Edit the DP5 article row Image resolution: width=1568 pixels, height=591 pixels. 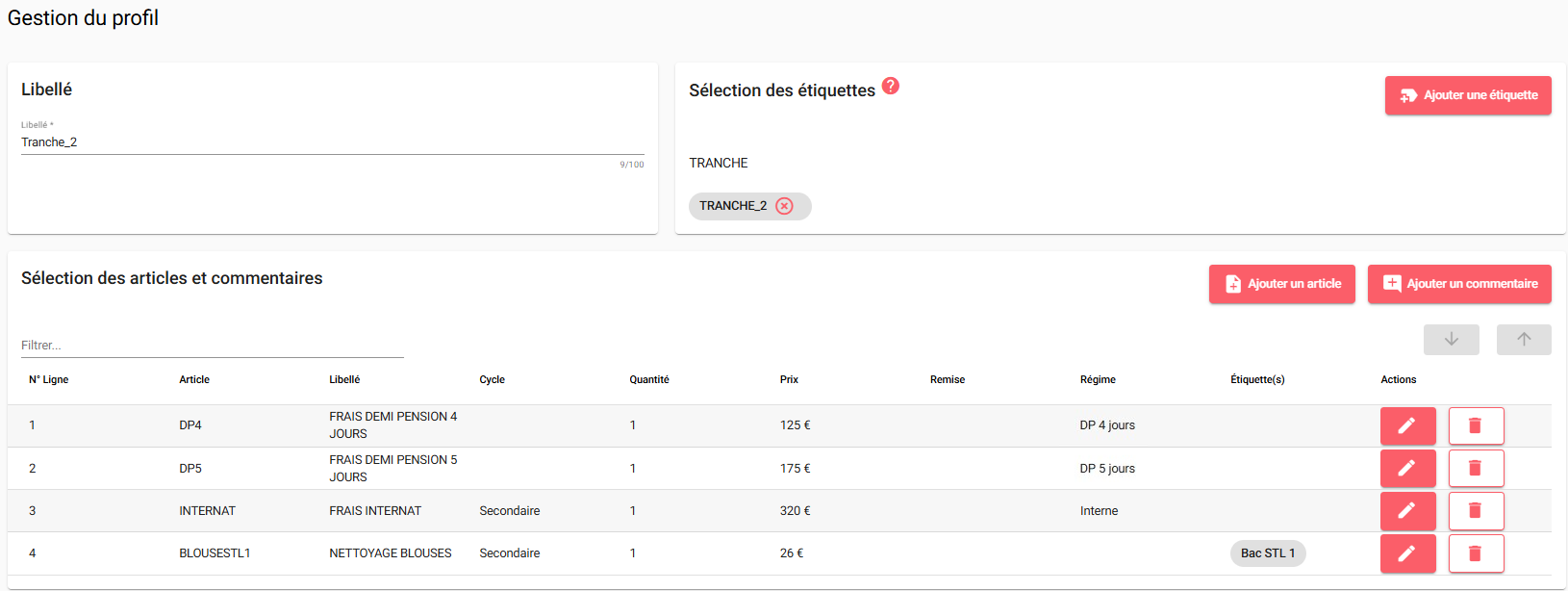[1407, 469]
